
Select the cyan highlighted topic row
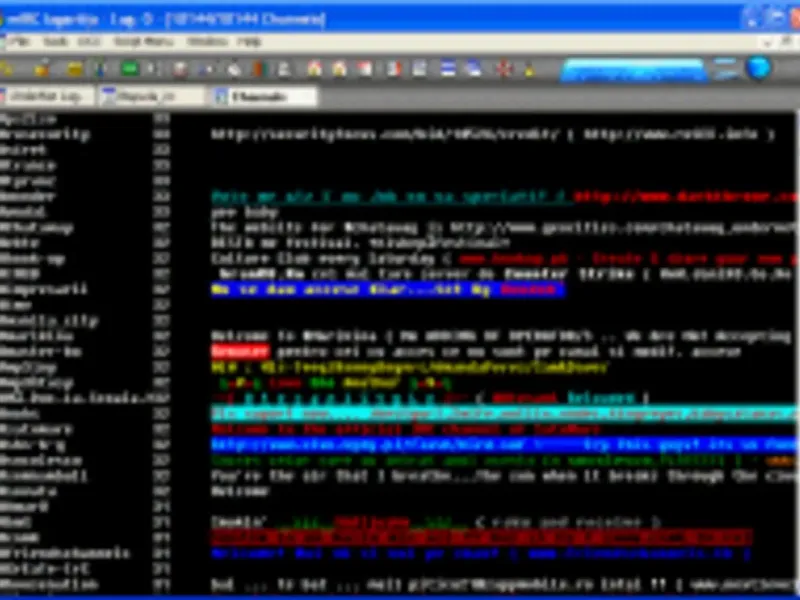pos(504,414)
